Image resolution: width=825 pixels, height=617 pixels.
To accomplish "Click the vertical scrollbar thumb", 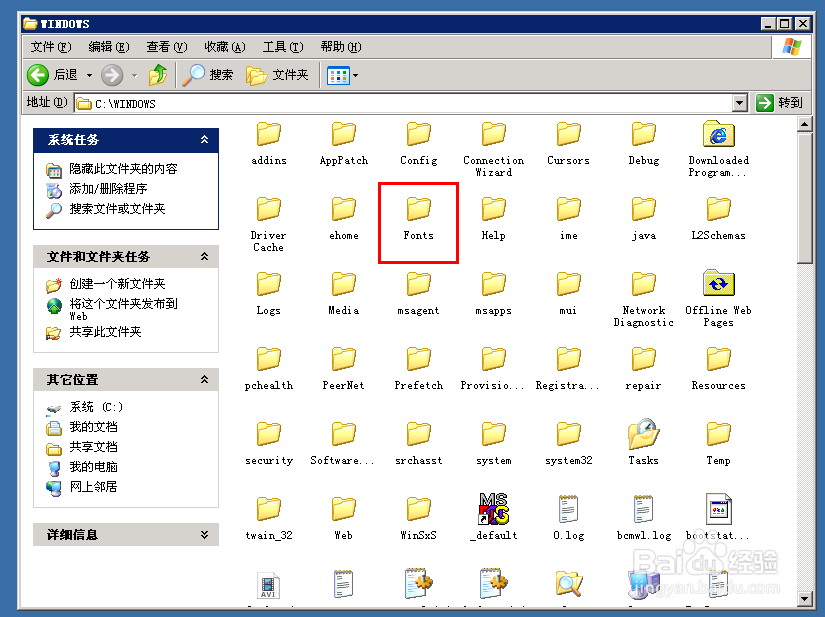I will [804, 198].
